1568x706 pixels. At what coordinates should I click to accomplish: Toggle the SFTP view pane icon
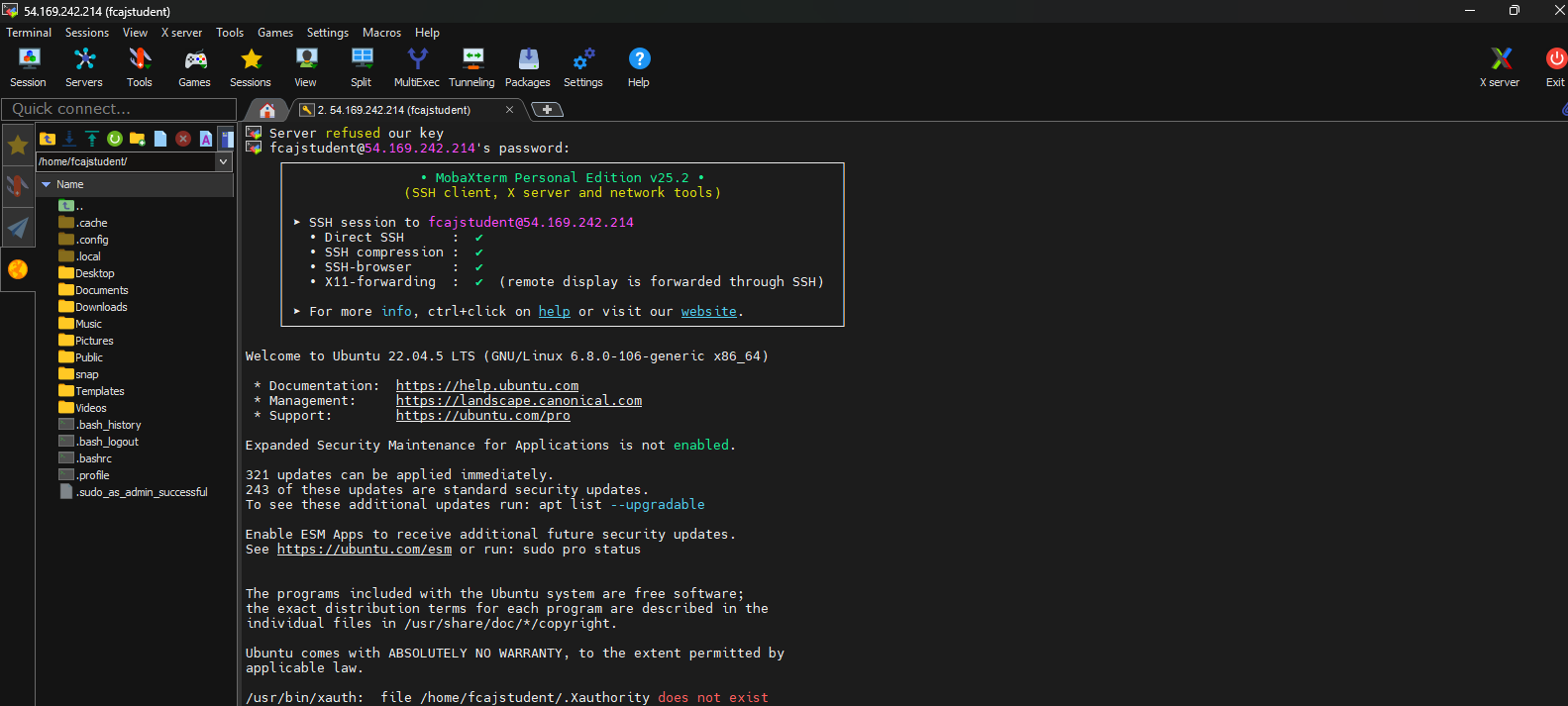[227, 139]
